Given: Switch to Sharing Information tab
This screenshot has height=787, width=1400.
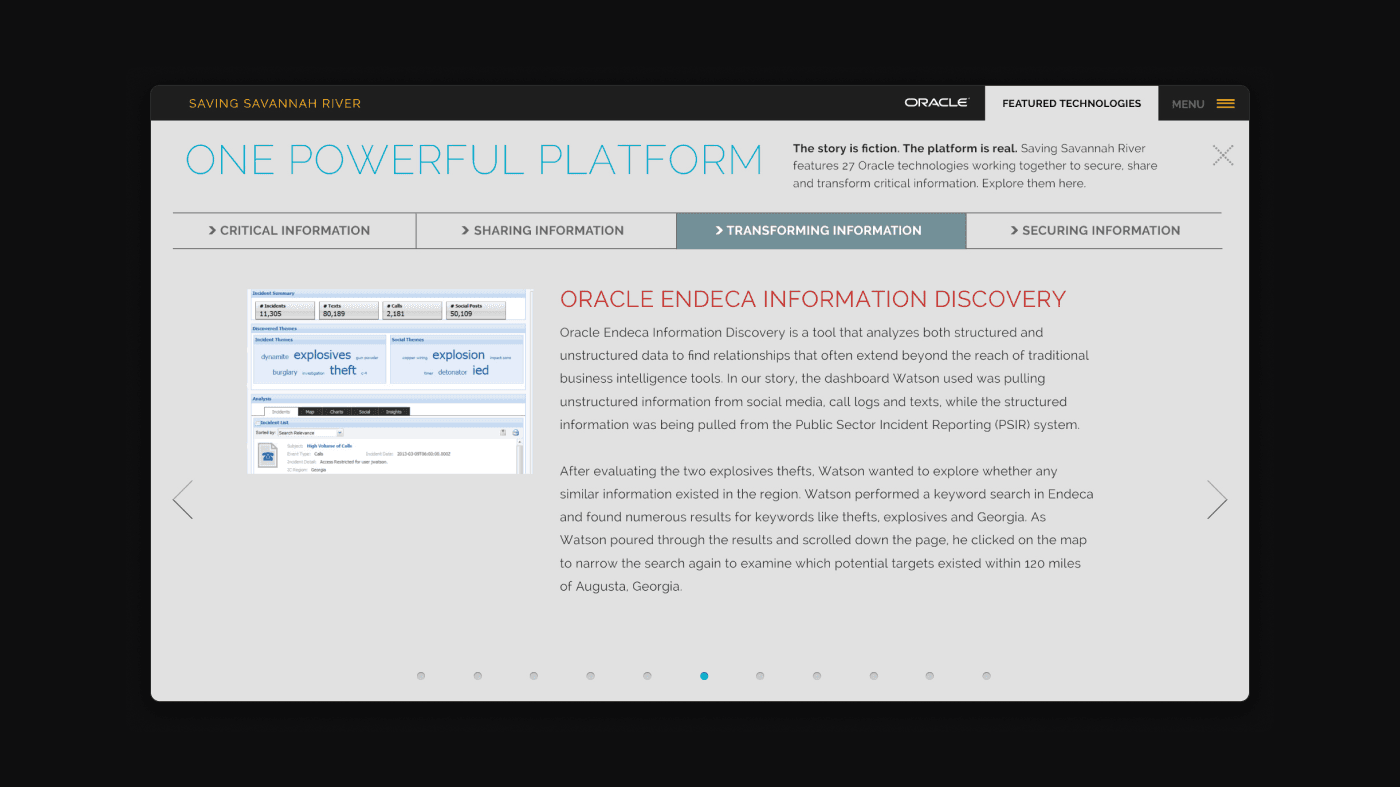Looking at the screenshot, I should pos(546,230).
